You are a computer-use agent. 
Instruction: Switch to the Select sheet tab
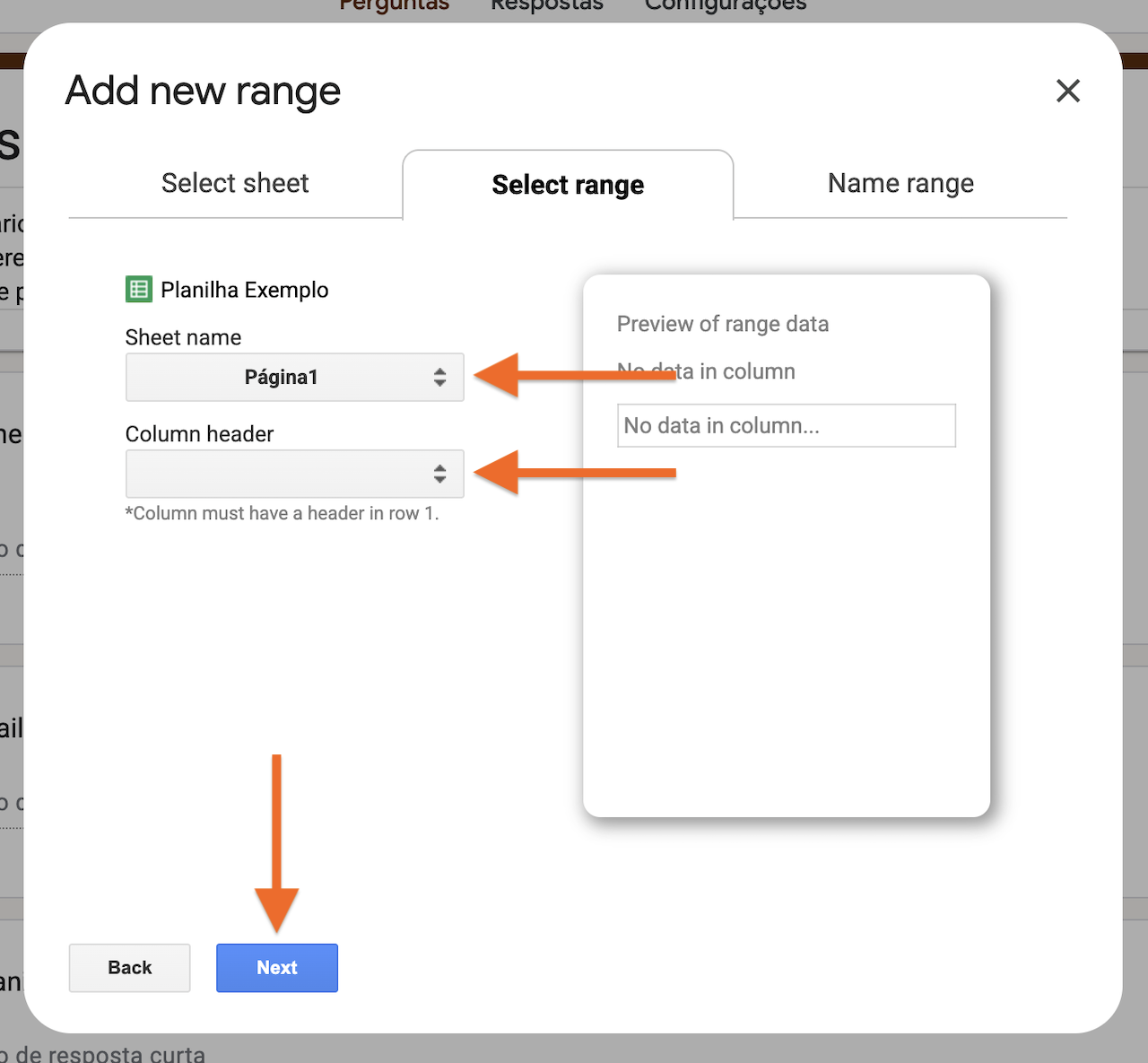pyautogui.click(x=234, y=183)
